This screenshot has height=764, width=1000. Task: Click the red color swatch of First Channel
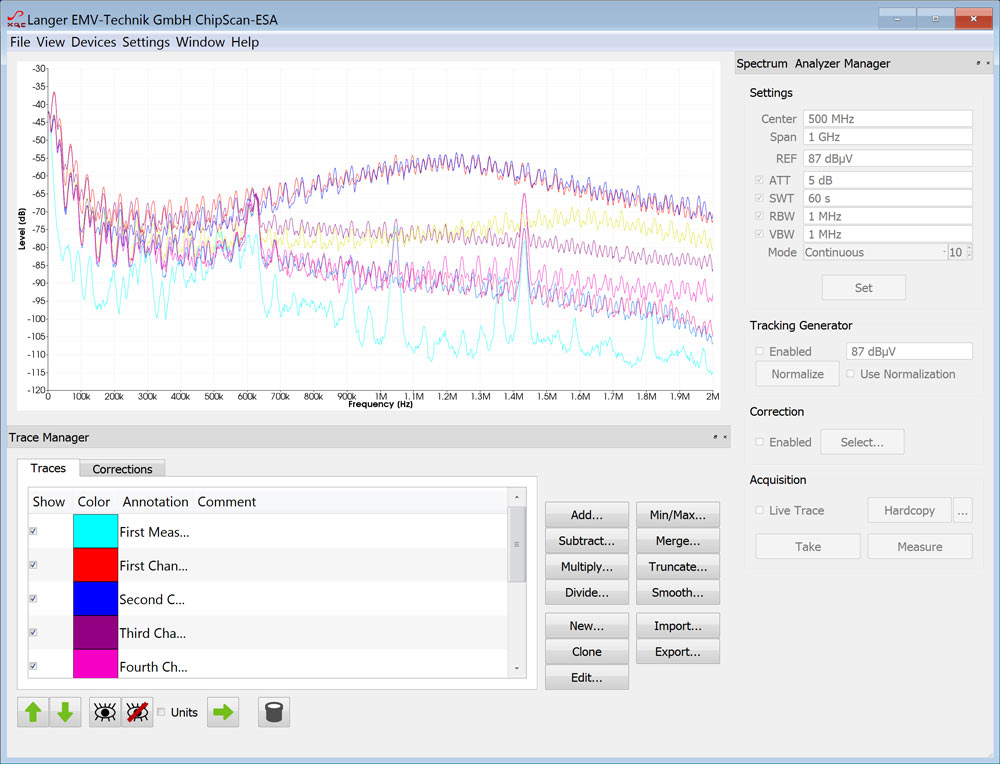click(x=94, y=565)
